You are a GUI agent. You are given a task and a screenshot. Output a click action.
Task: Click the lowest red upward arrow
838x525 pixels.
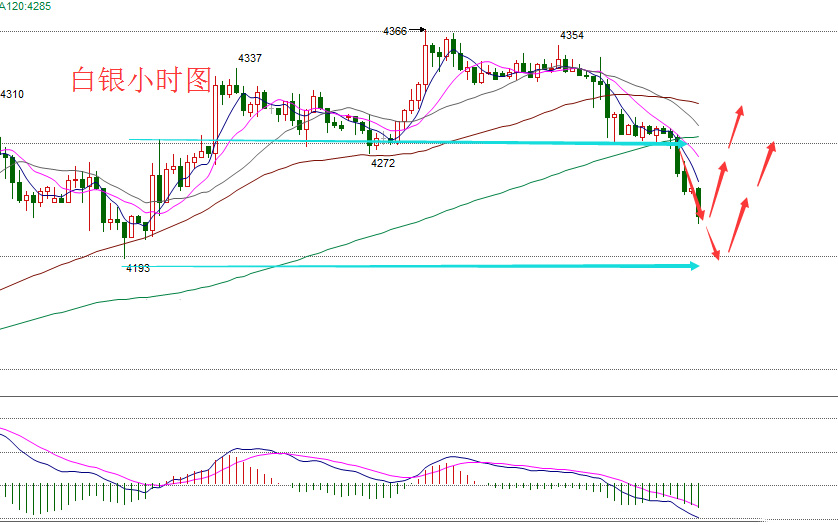pyautogui.click(x=738, y=225)
